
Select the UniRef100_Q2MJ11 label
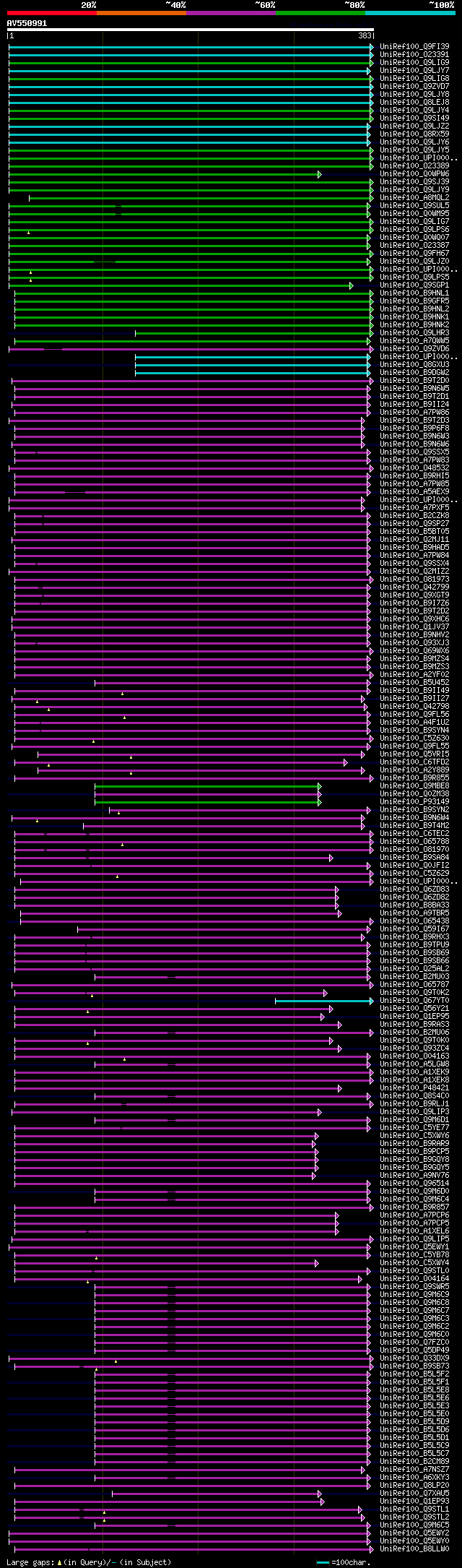(414, 540)
